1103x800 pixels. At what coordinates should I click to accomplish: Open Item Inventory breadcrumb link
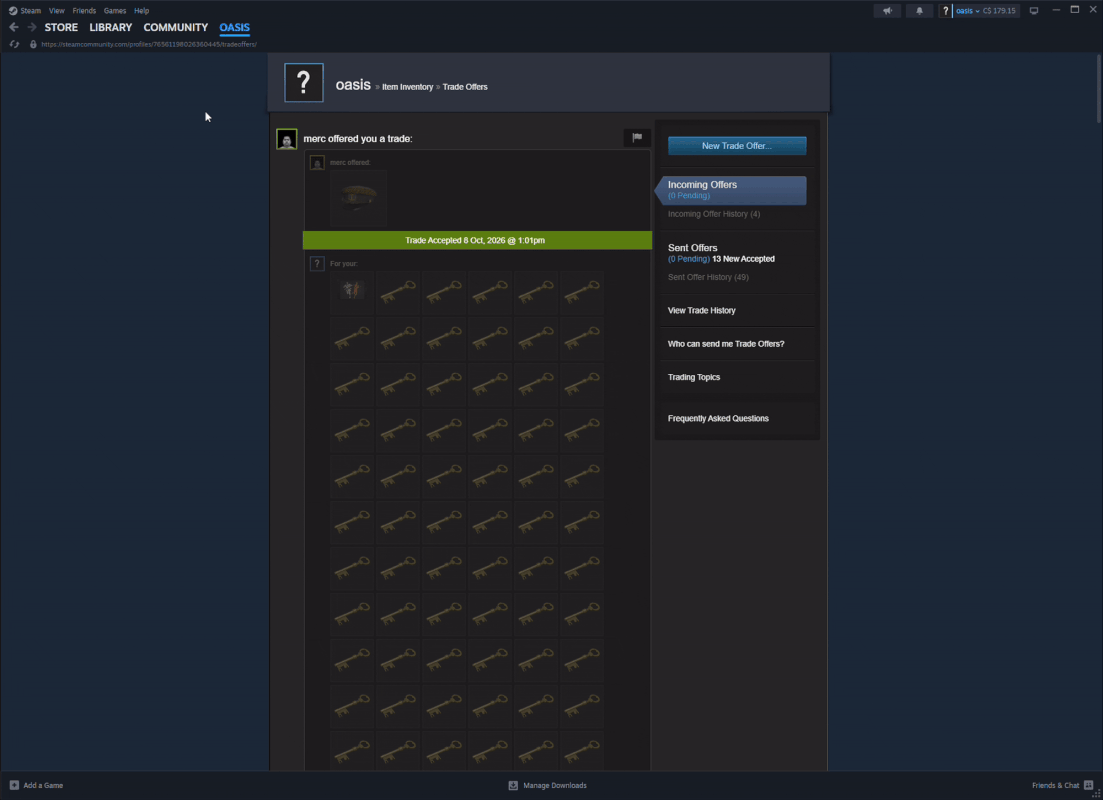407,87
